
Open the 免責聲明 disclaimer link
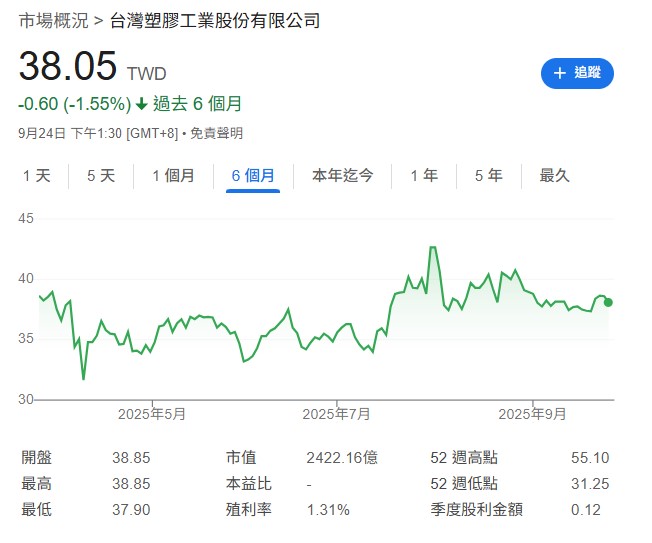pyautogui.click(x=216, y=133)
